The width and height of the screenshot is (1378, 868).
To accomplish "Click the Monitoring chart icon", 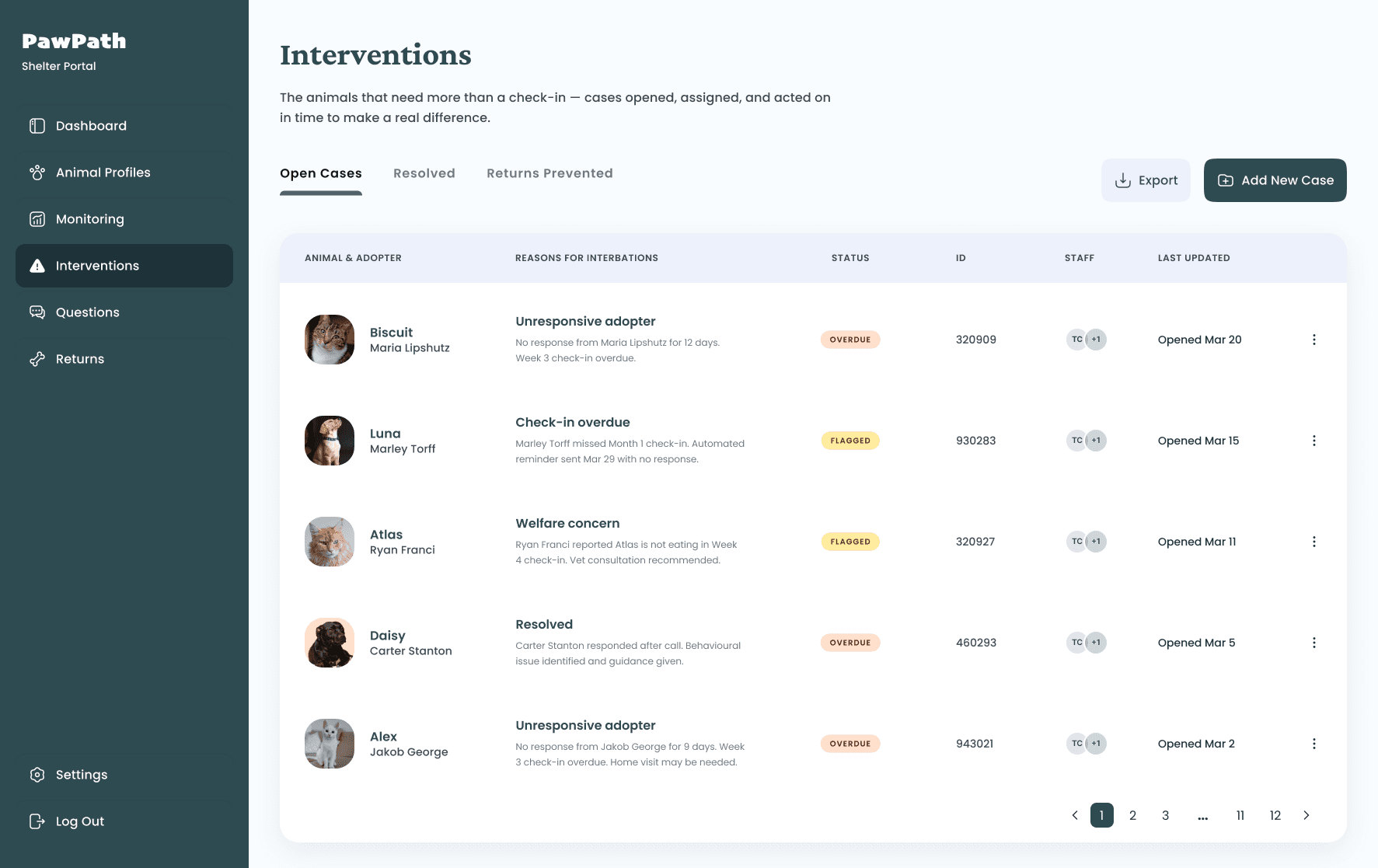I will (x=37, y=219).
